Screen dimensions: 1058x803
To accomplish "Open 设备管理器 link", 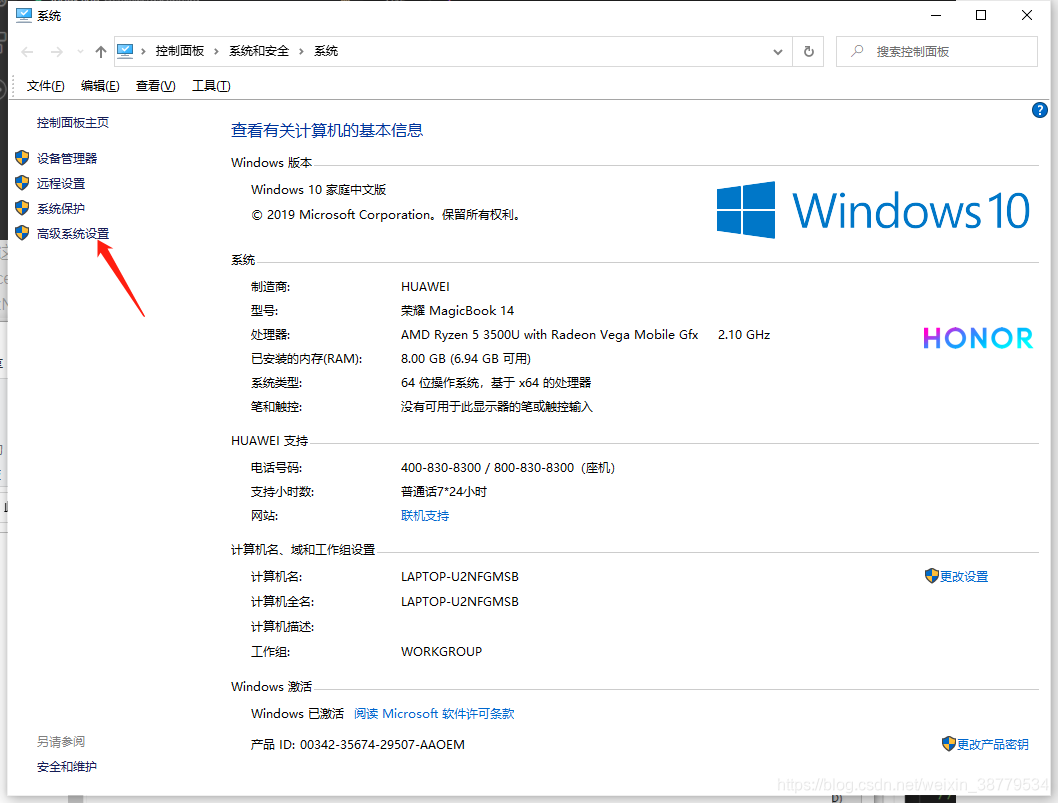I will click(x=67, y=159).
